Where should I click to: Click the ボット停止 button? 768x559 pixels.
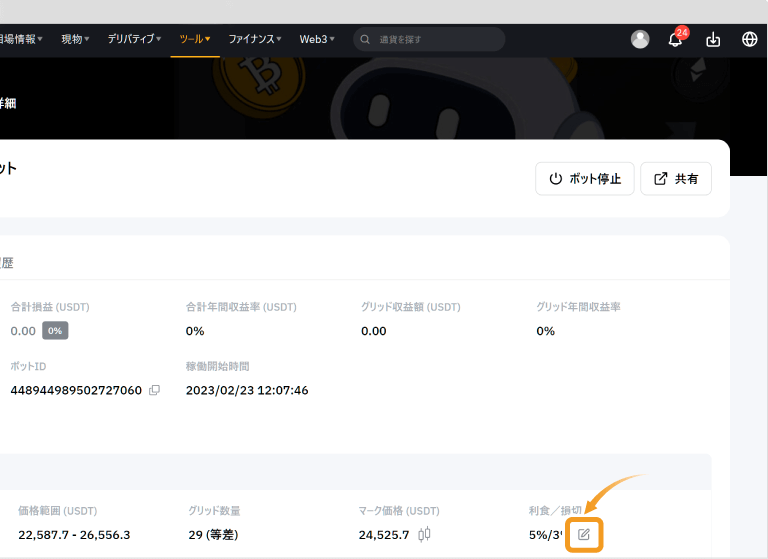[x=585, y=179]
